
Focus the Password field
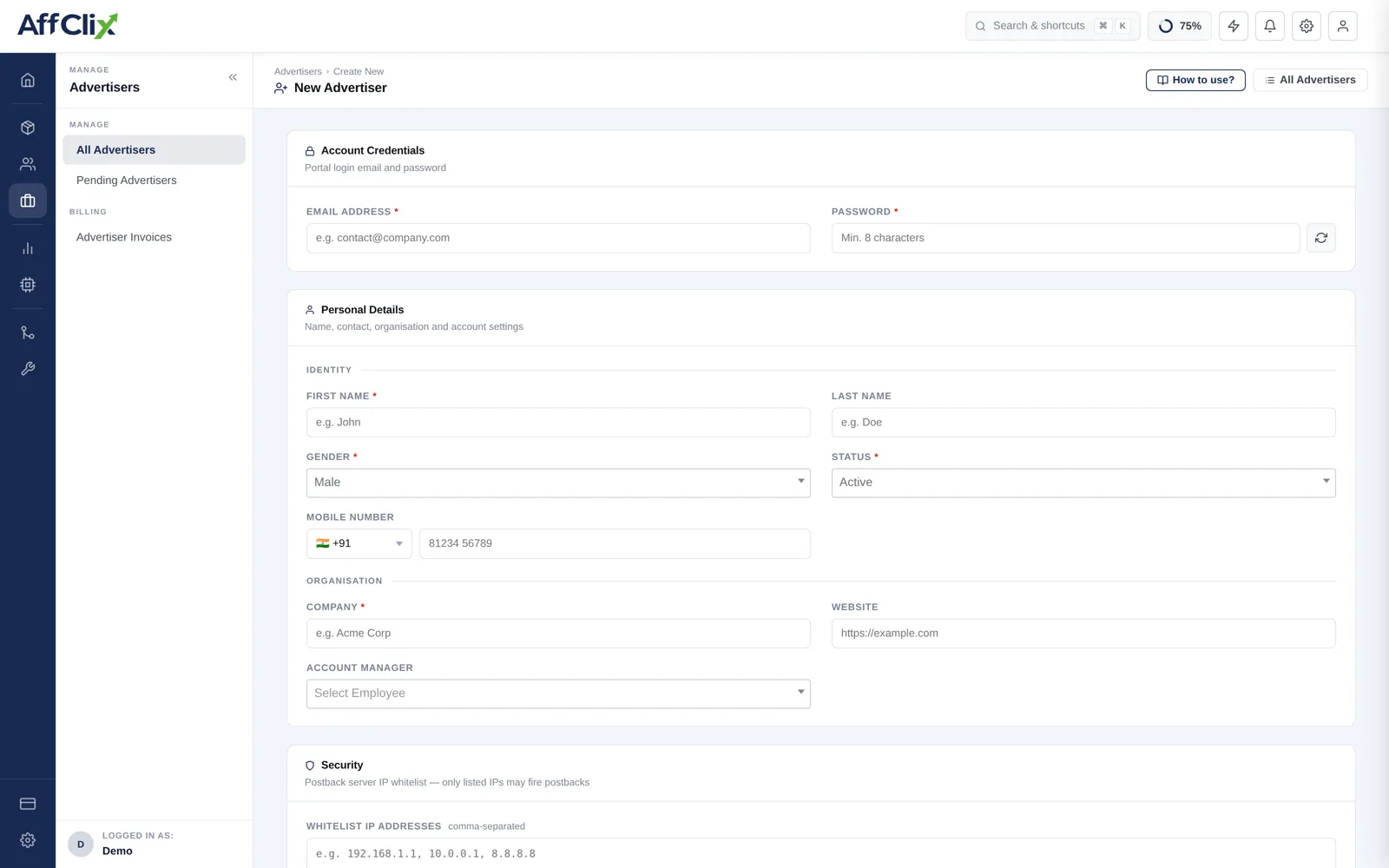tap(1065, 238)
